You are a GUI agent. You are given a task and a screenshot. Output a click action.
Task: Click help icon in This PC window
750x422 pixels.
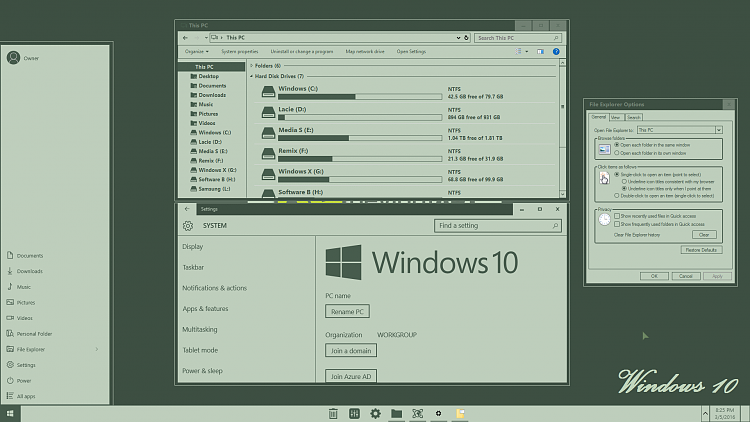click(x=556, y=52)
